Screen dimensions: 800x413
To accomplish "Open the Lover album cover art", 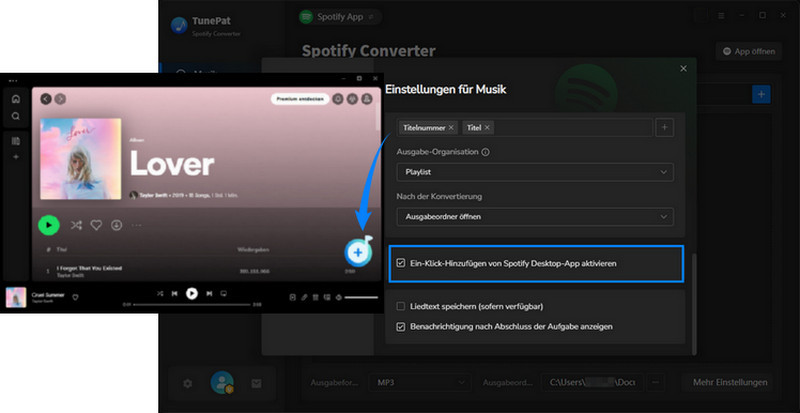I will coord(81,159).
